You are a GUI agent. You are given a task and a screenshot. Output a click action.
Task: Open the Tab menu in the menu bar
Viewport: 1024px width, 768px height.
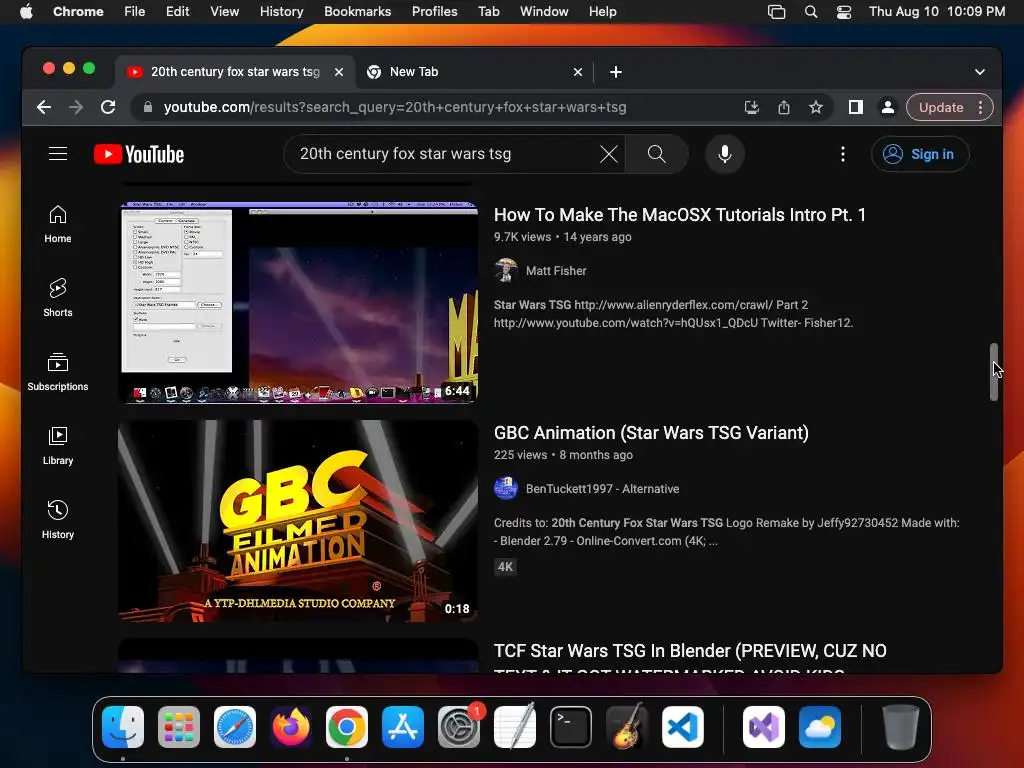point(488,11)
